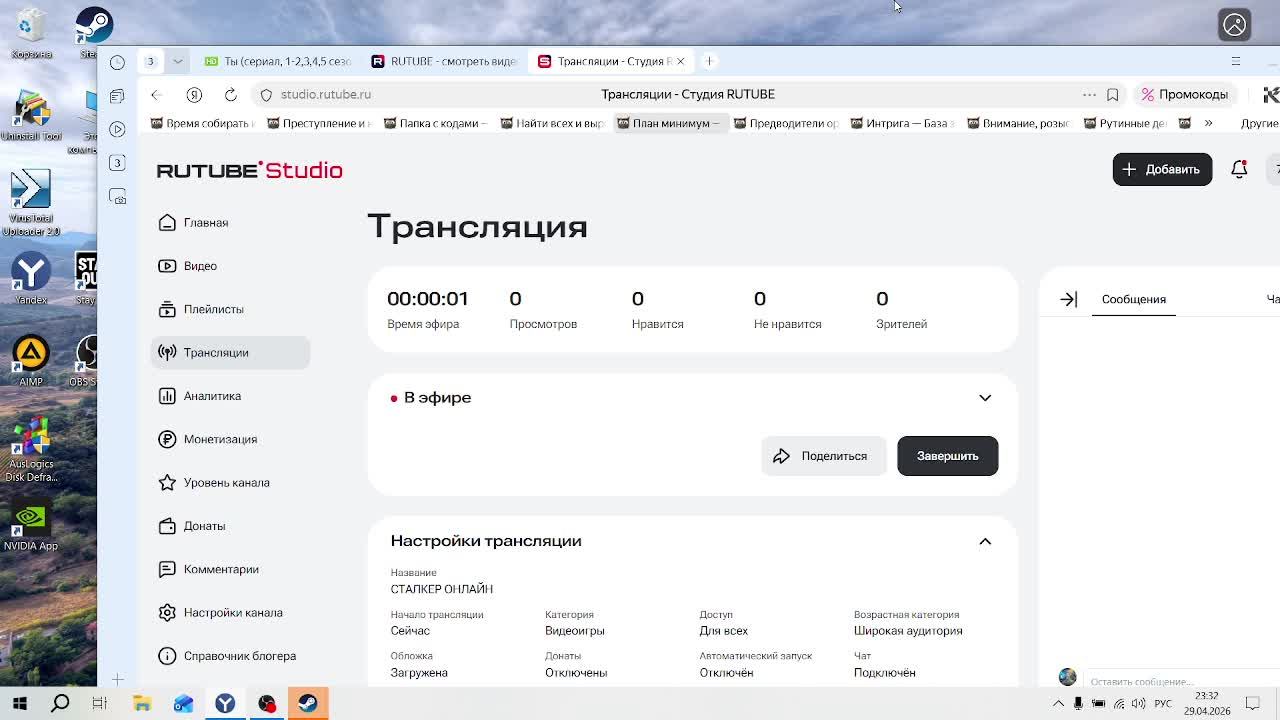Open the notifications bell
1280x720 pixels.
(1239, 170)
